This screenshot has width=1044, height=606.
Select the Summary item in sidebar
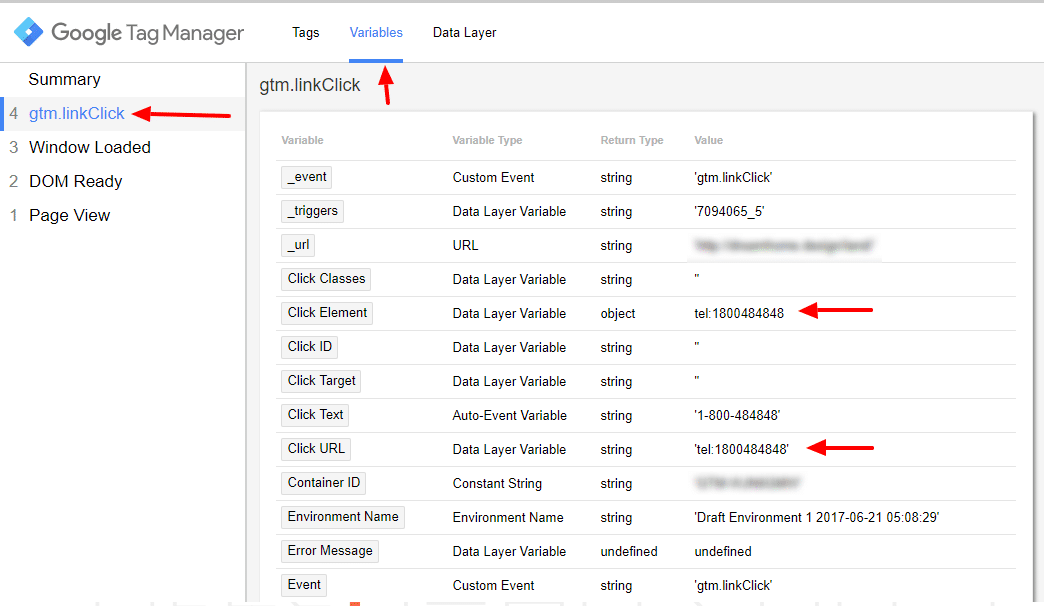pyautogui.click(x=64, y=79)
